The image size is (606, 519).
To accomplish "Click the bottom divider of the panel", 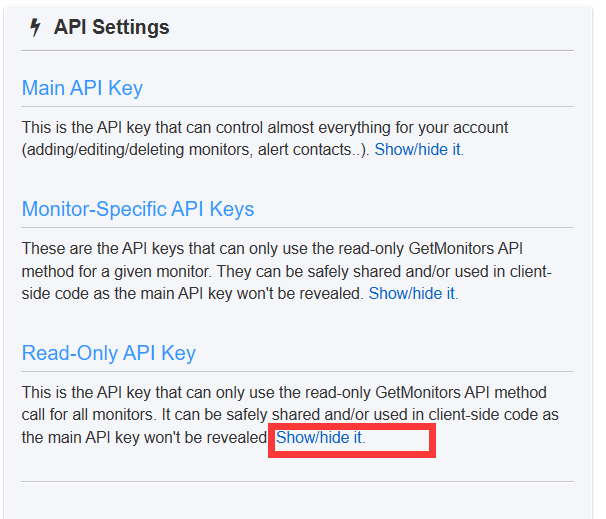I will 297,482.
